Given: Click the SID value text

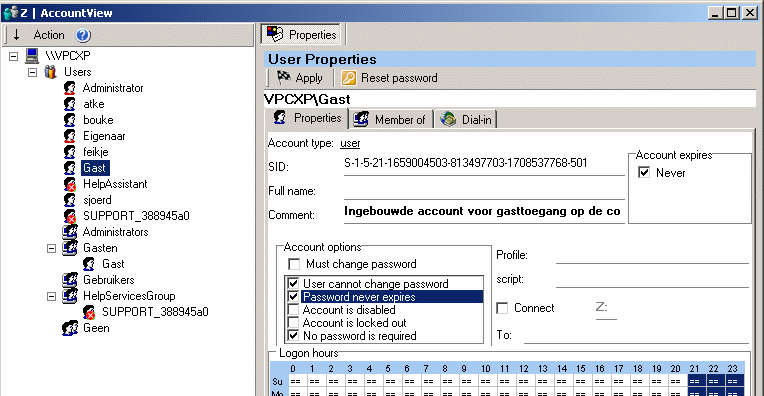Looking at the screenshot, I should [x=465, y=163].
